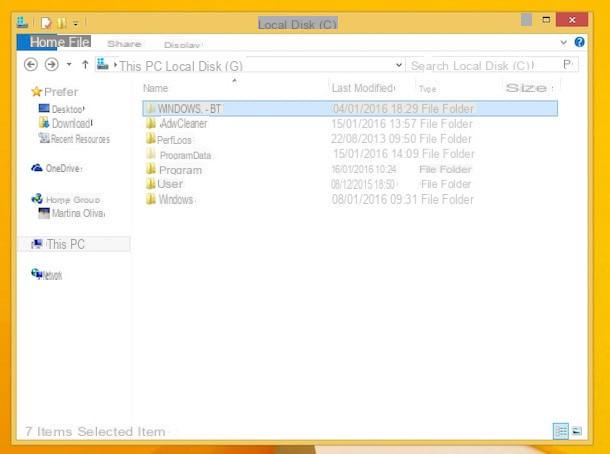Click the Windows folder icon
This screenshot has height=454, width=610.
coord(151,199)
